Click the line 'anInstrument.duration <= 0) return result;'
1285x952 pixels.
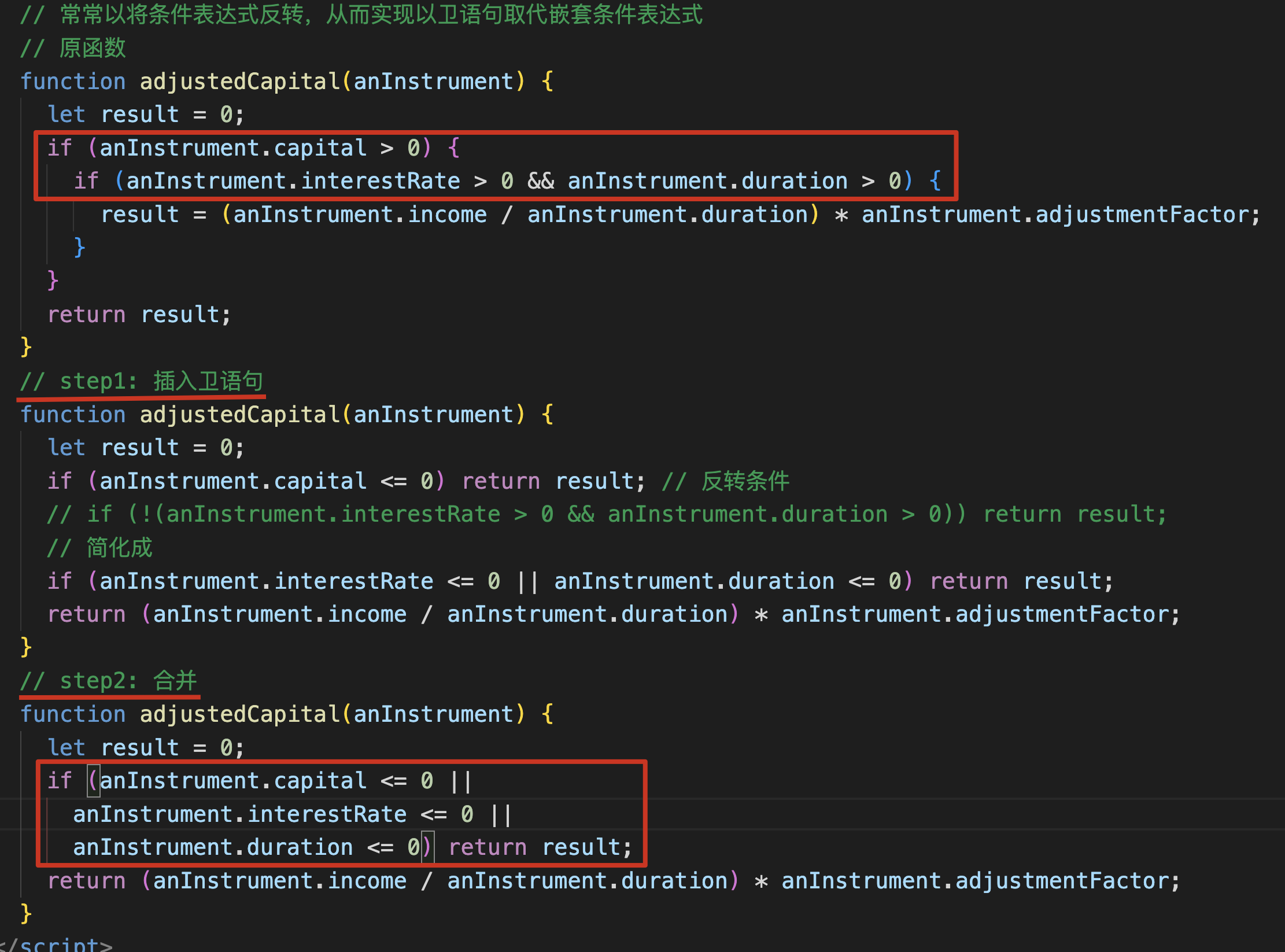click(x=353, y=847)
